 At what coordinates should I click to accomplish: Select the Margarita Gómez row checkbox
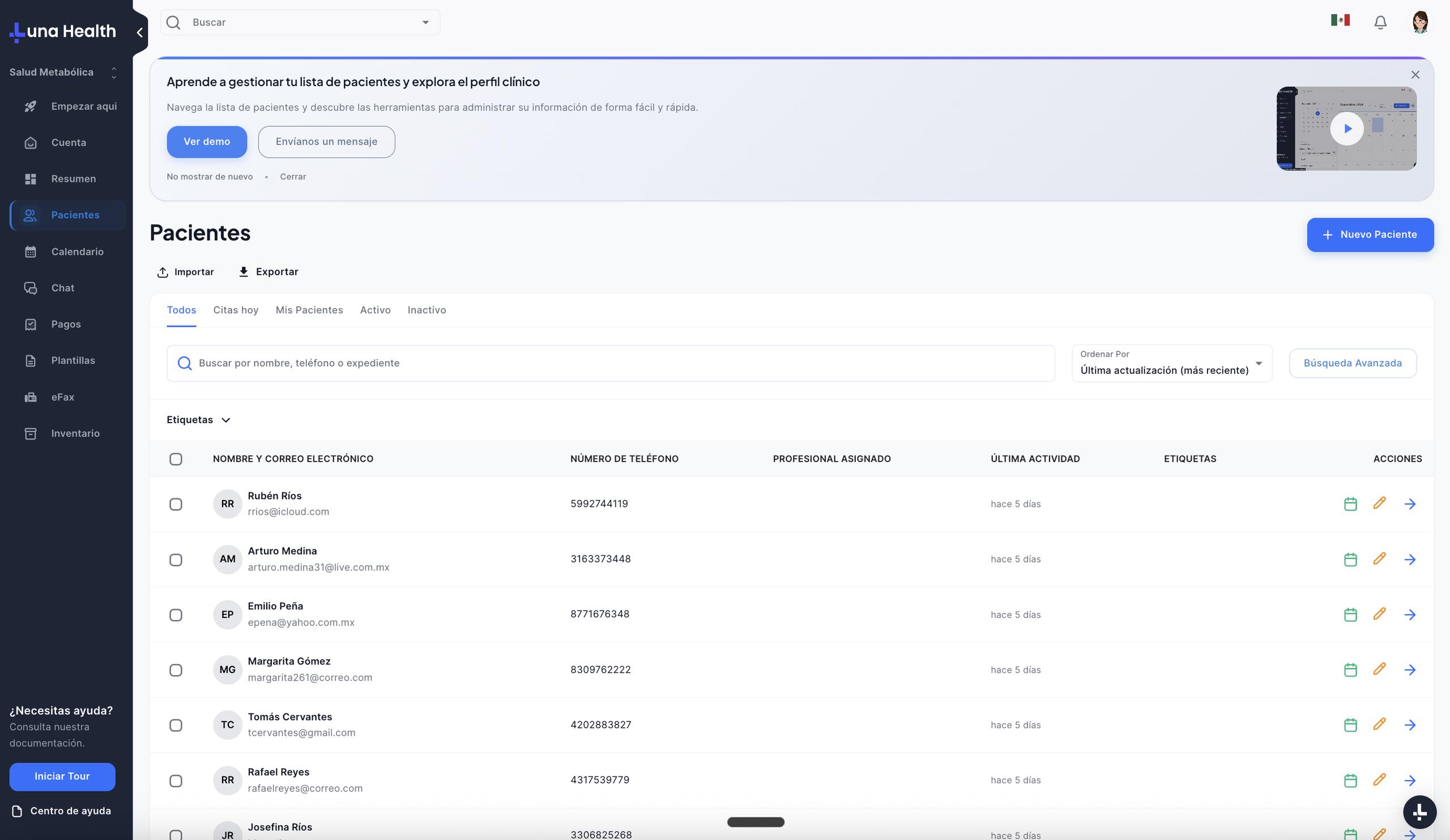176,670
